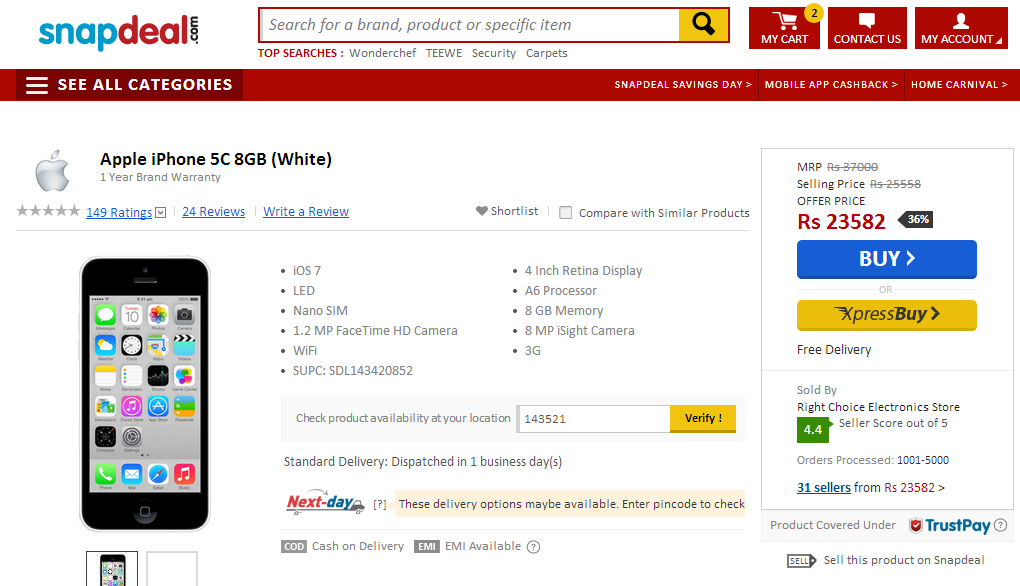1020x586 pixels.
Task: Click the Nano SIM spec
Action: pyautogui.click(x=320, y=311)
